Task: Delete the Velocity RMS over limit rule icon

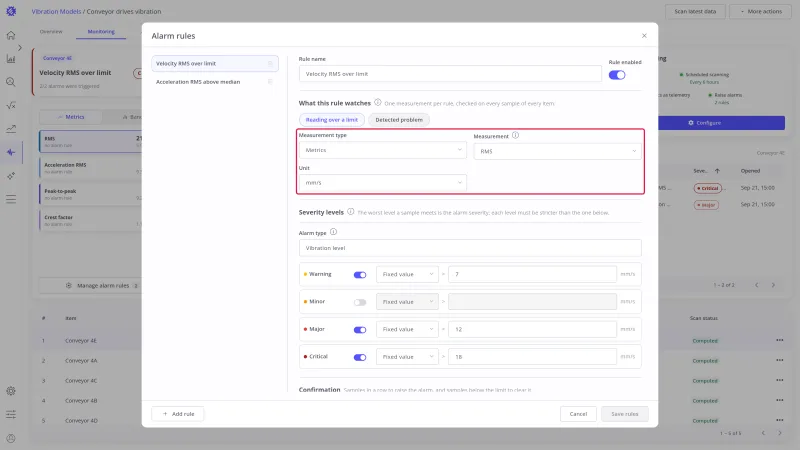Action: pyautogui.click(x=270, y=64)
